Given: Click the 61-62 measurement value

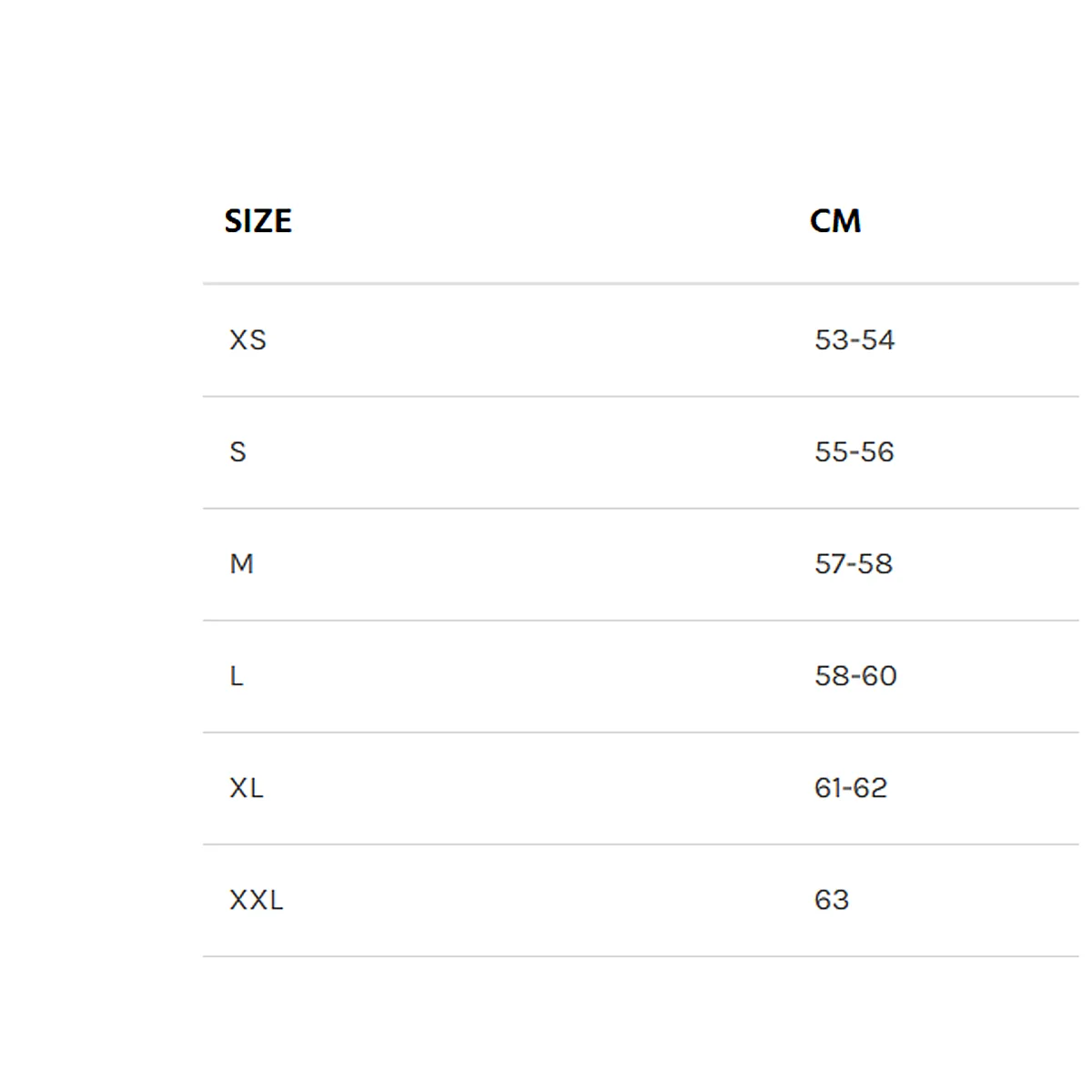Looking at the screenshot, I should click(x=851, y=787).
